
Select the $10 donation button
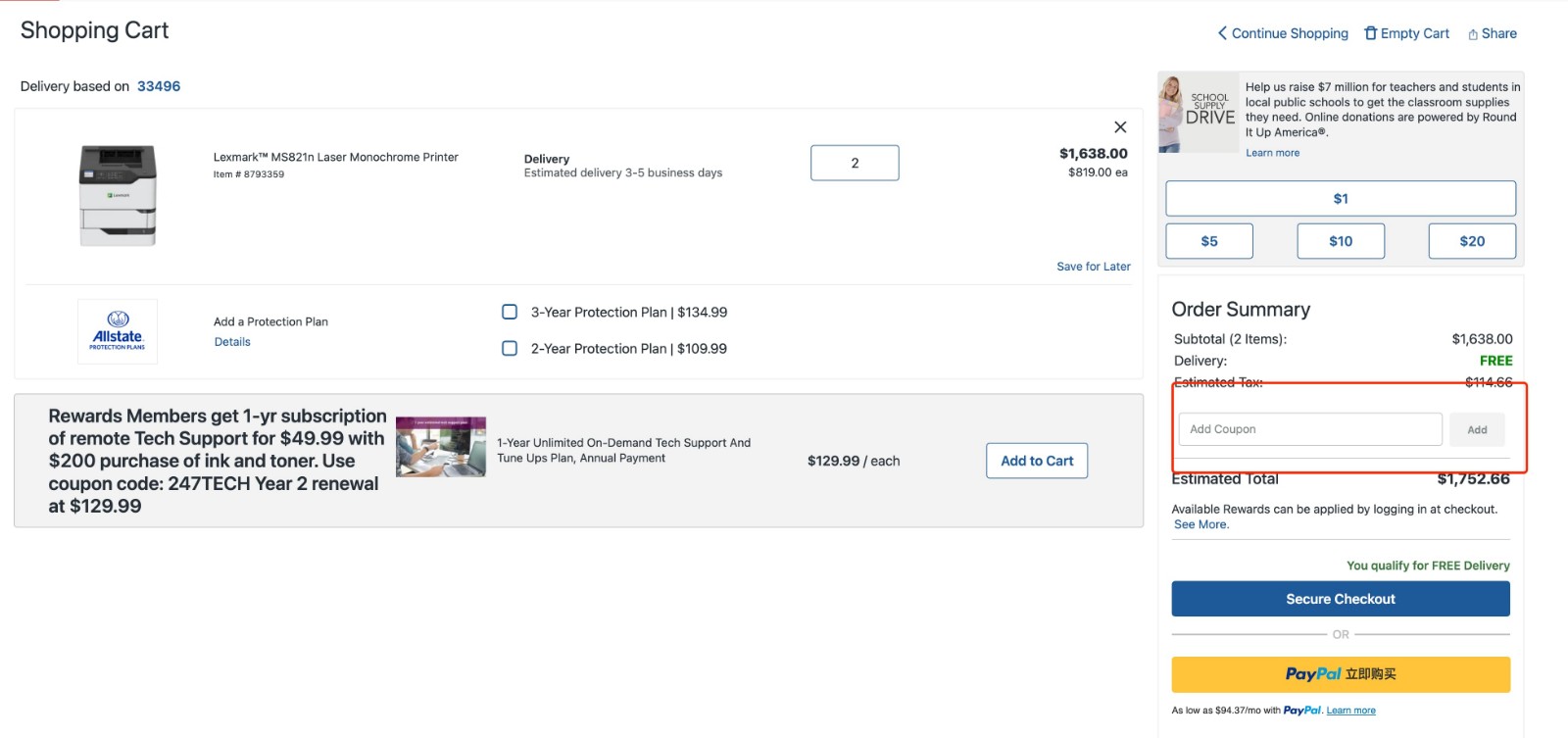[1341, 241]
